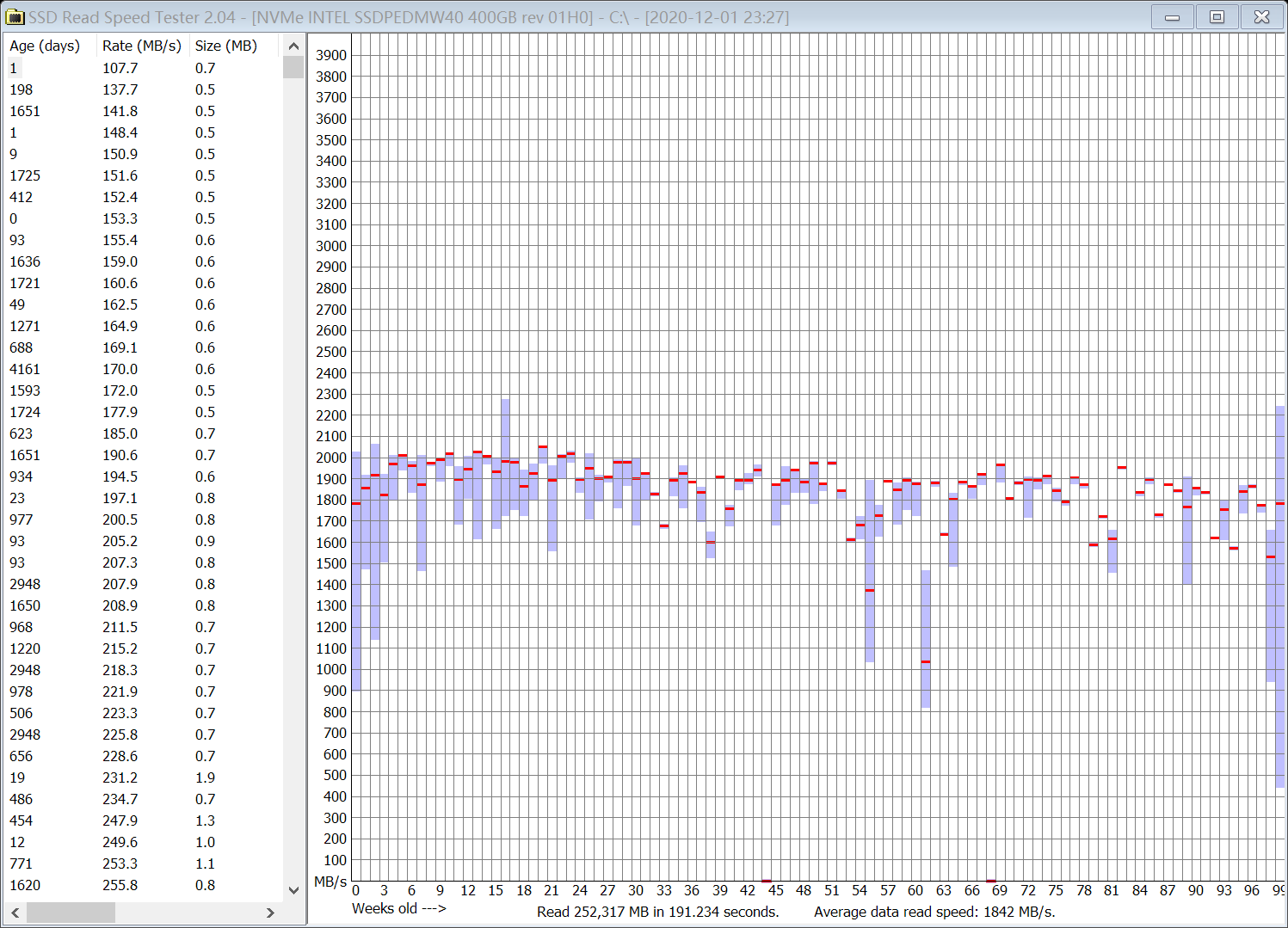Viewport: 1288px width, 928px height.
Task: Select the row with size 1.9
Action: pos(144,777)
